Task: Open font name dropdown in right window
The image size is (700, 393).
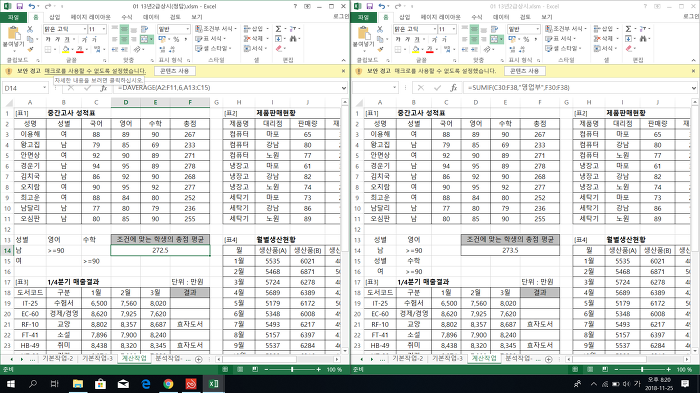Action: (x=434, y=29)
